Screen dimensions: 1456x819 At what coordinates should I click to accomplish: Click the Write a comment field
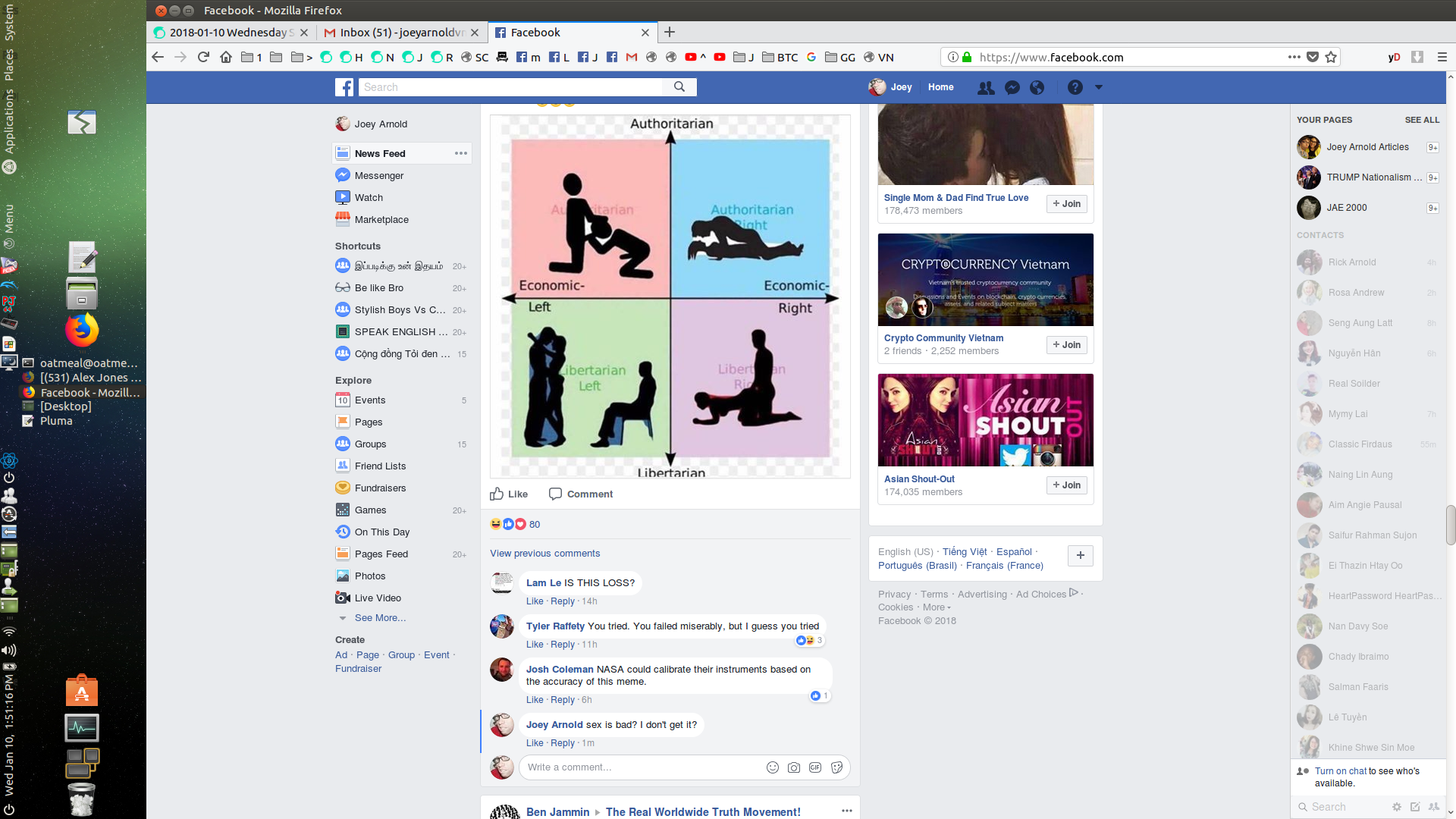pyautogui.click(x=645, y=767)
